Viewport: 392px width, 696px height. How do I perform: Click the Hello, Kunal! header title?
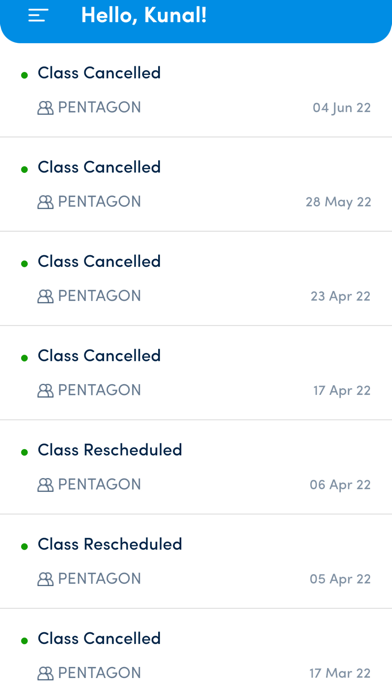(x=144, y=15)
